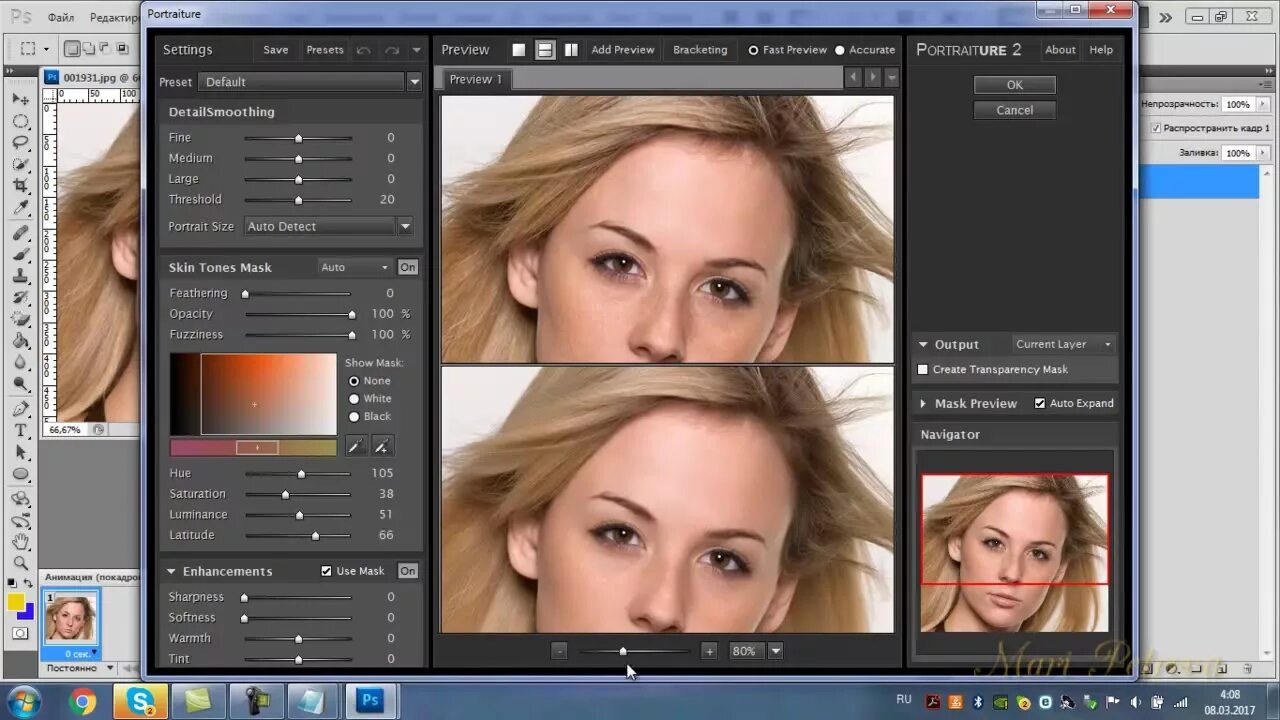
Task: Click the eyedropper pick mask color tool
Action: [x=355, y=446]
